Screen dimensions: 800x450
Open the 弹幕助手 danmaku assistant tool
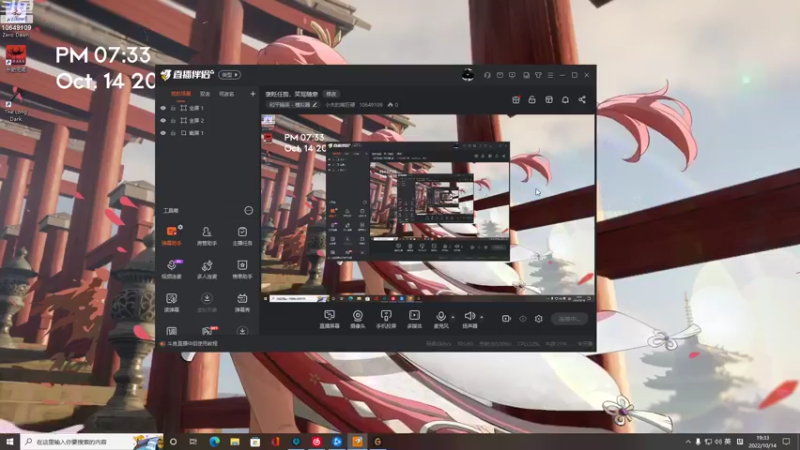(171, 236)
